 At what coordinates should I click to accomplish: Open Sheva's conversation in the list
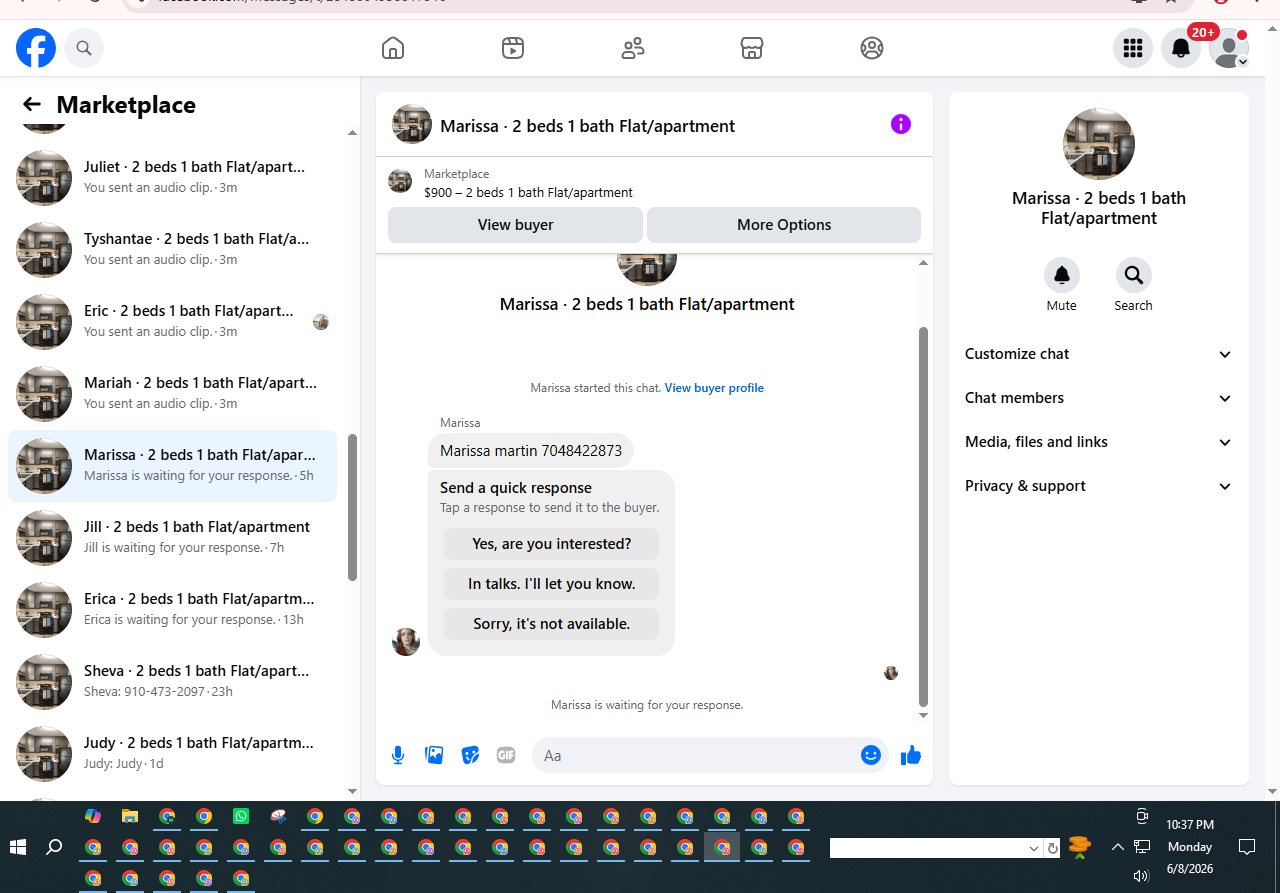(172, 682)
